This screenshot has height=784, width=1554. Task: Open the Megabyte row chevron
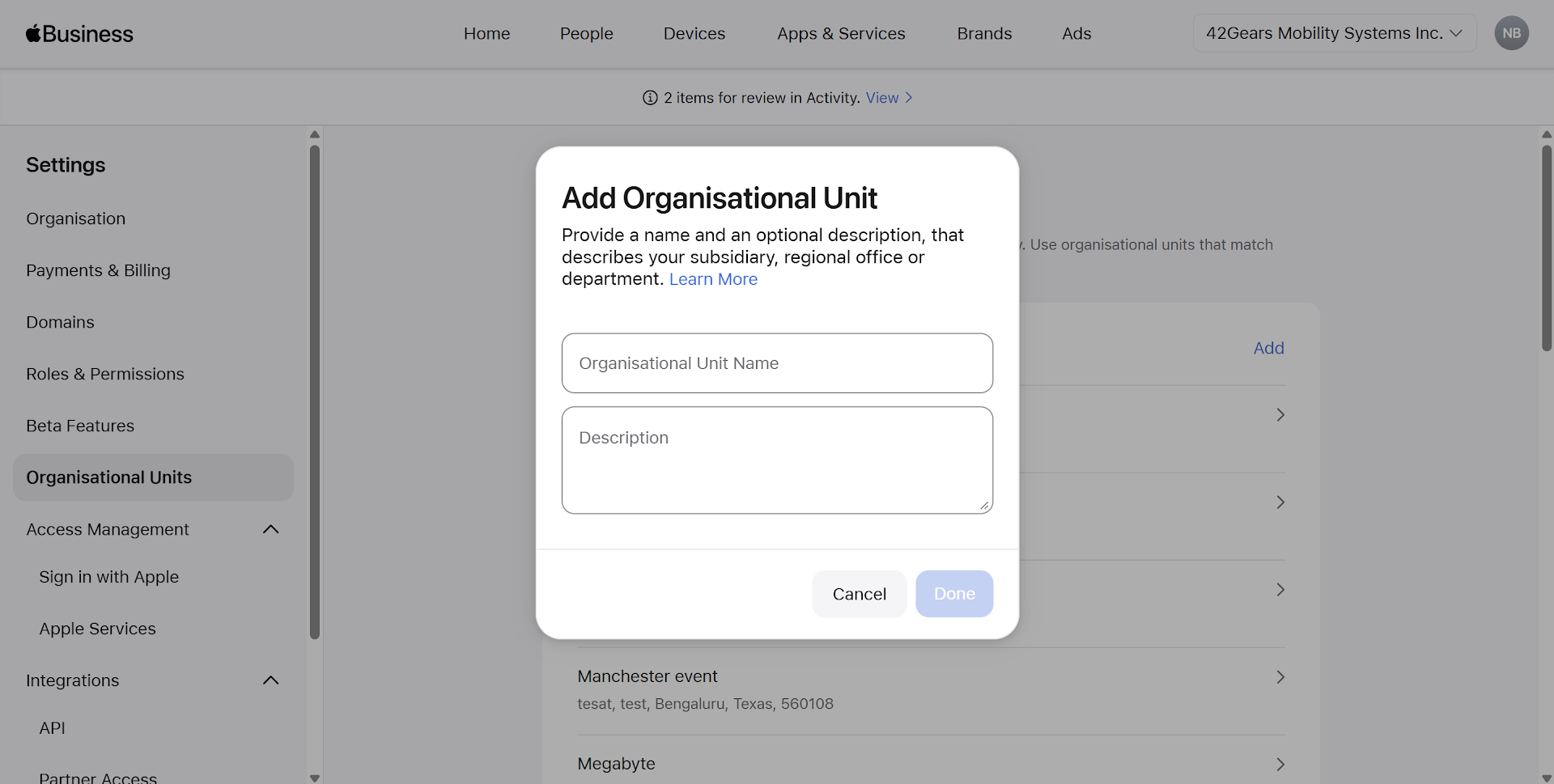click(1280, 765)
